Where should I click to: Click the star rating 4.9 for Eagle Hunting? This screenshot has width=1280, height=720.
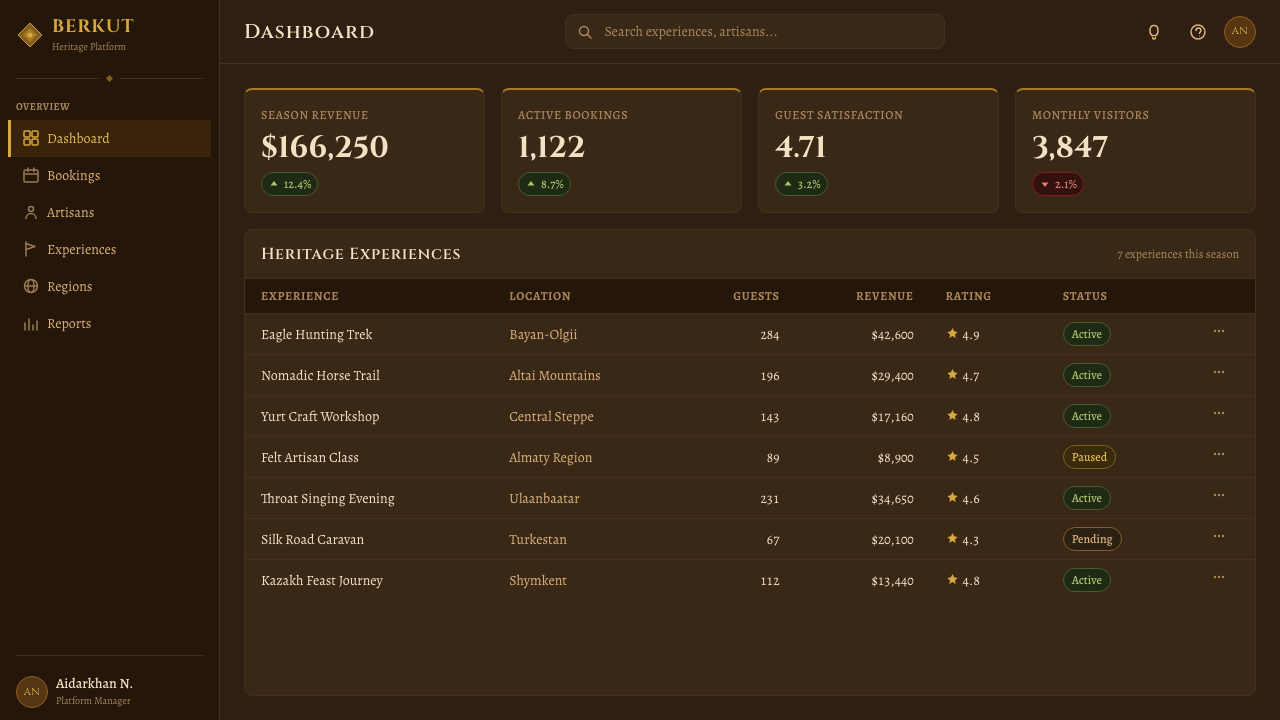click(963, 335)
